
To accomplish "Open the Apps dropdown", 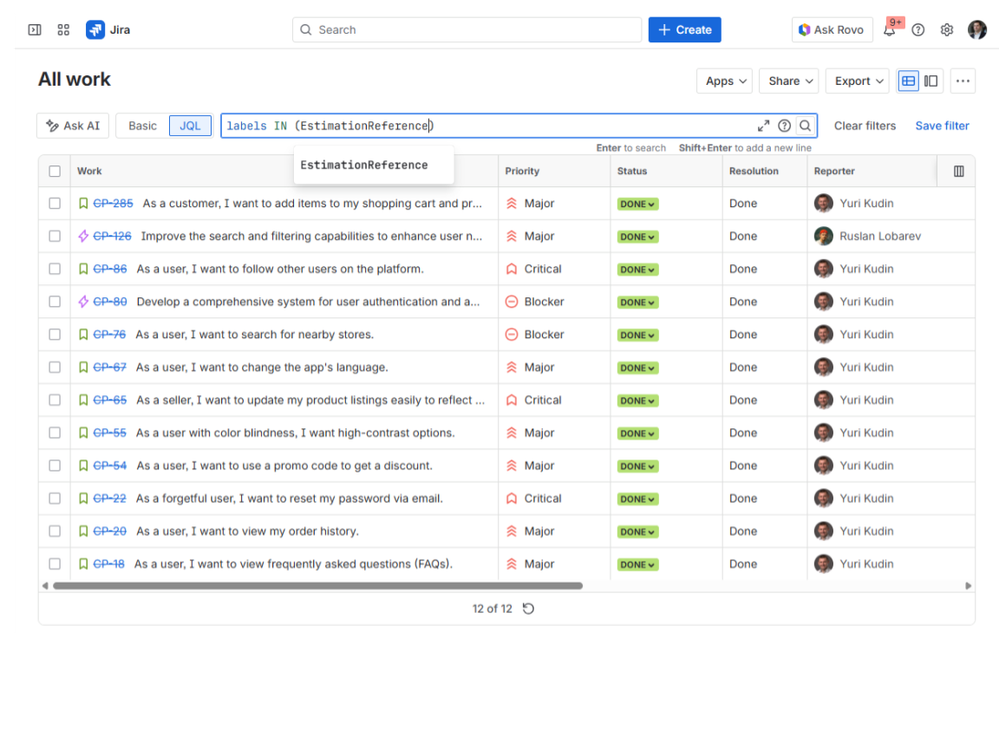I will point(724,80).
